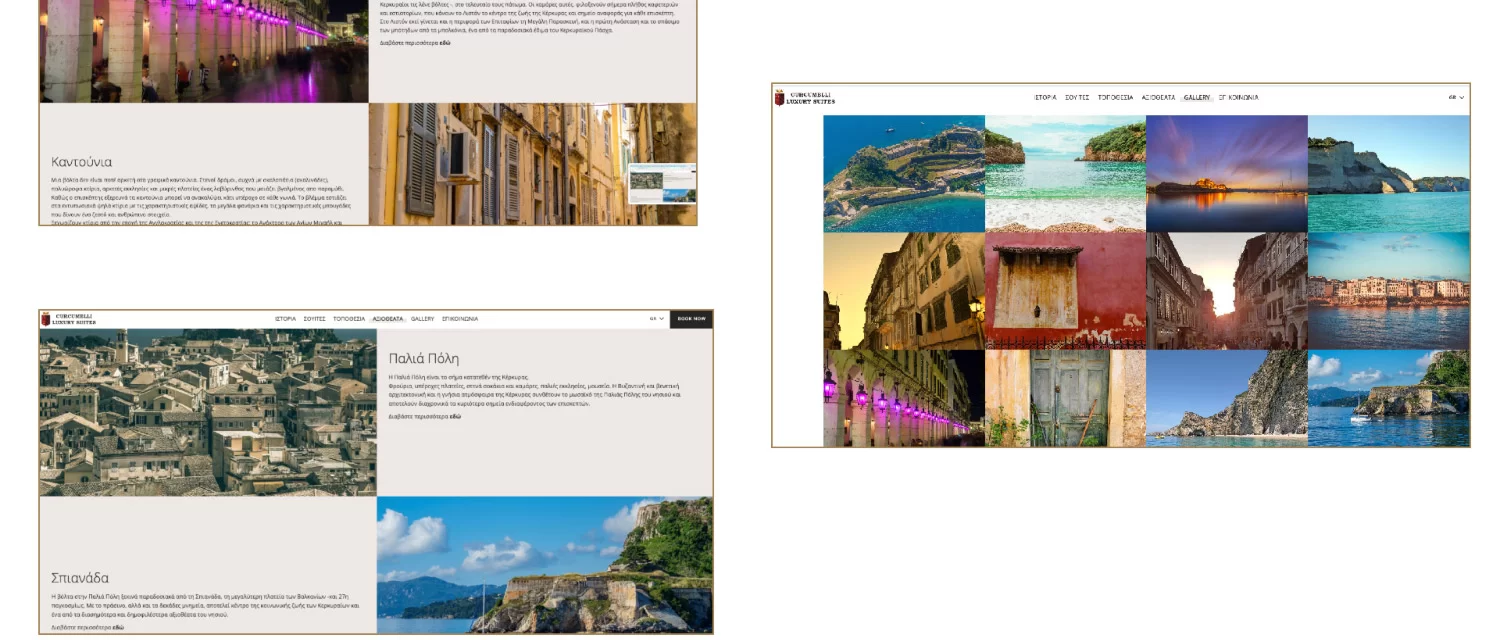Open the purple-lit arcade gallery thumbnail

pyautogui.click(x=903, y=397)
